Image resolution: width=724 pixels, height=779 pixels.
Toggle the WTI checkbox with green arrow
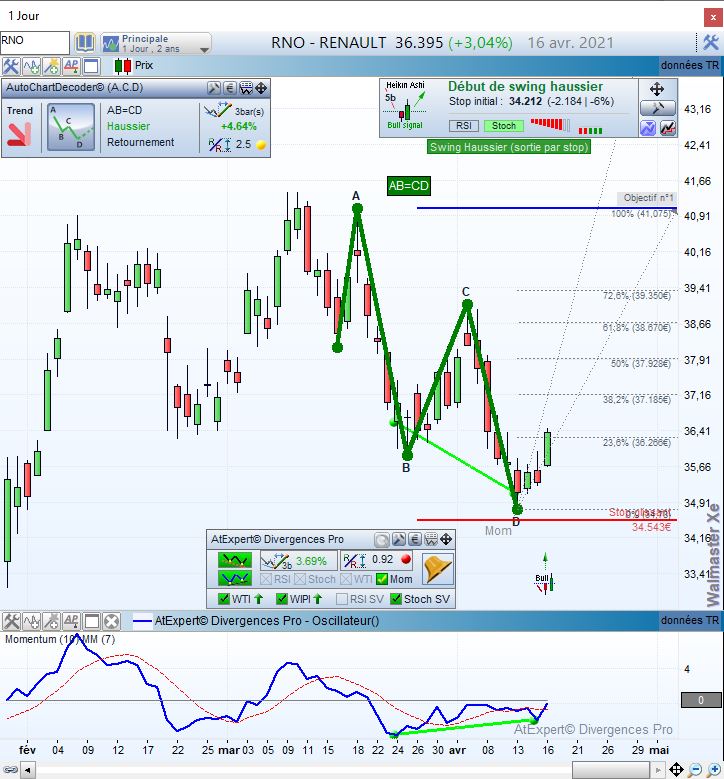click(224, 599)
